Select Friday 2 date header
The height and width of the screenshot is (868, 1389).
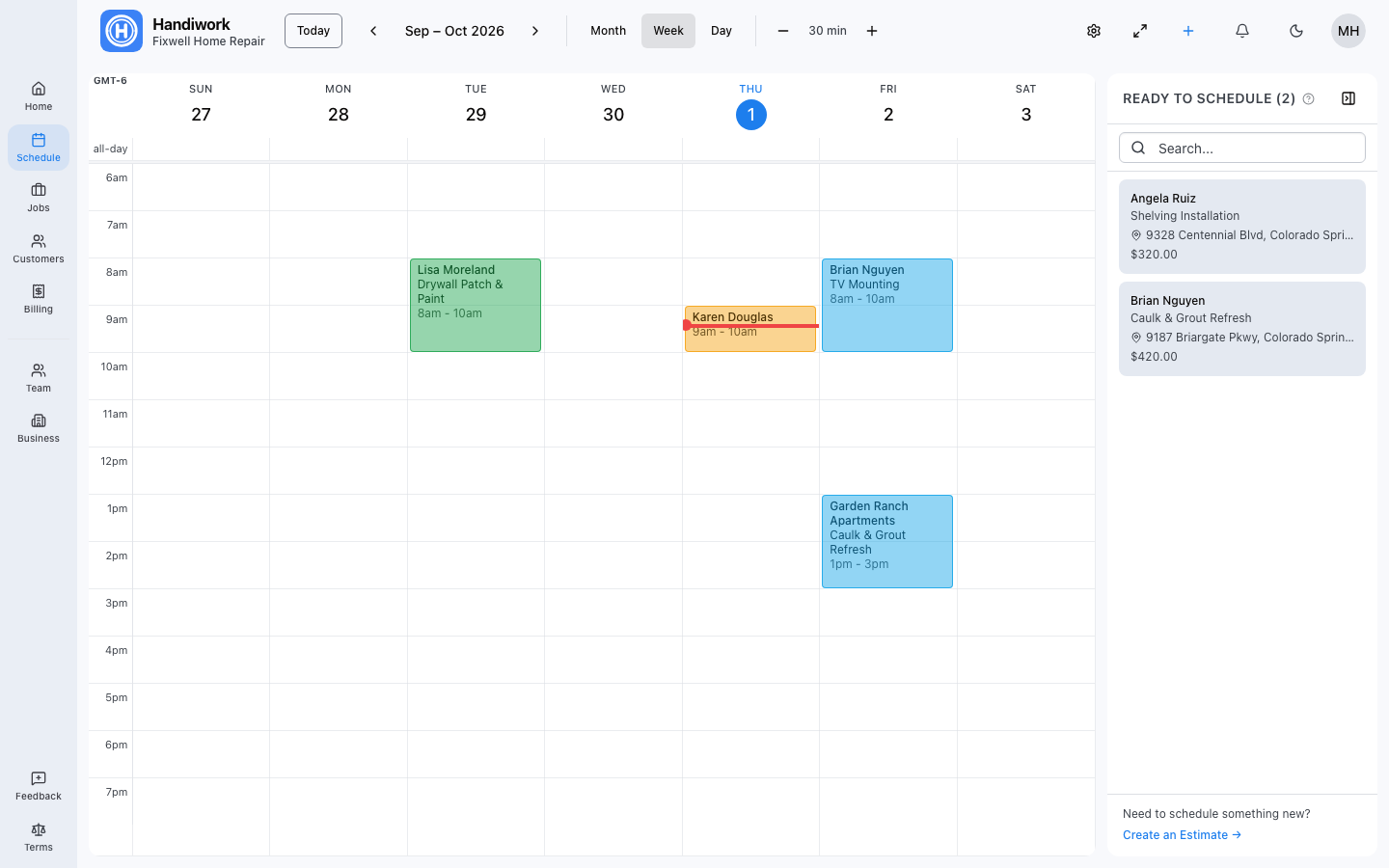[888, 115]
